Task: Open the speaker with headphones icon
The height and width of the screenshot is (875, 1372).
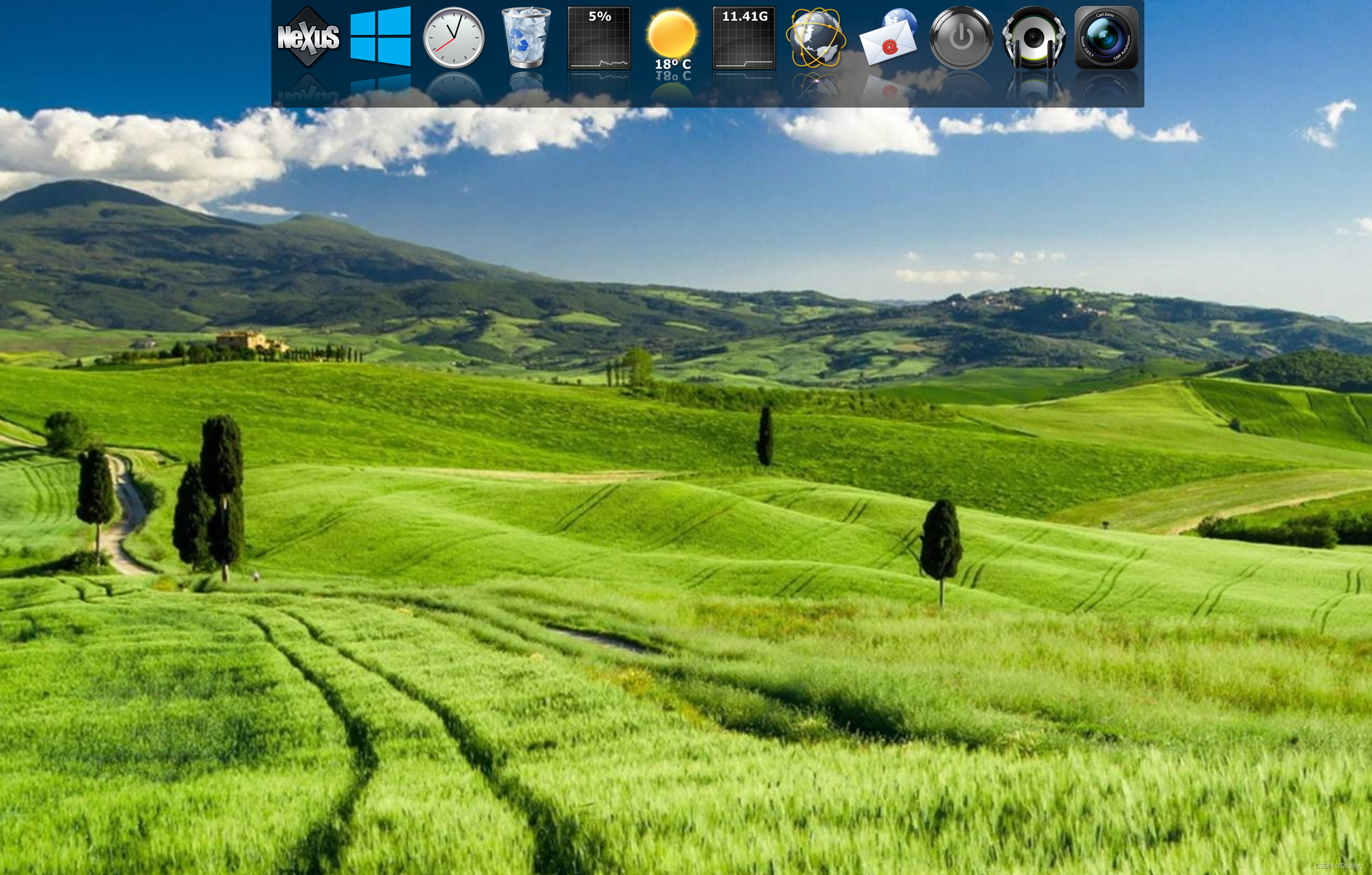Action: tap(1034, 38)
